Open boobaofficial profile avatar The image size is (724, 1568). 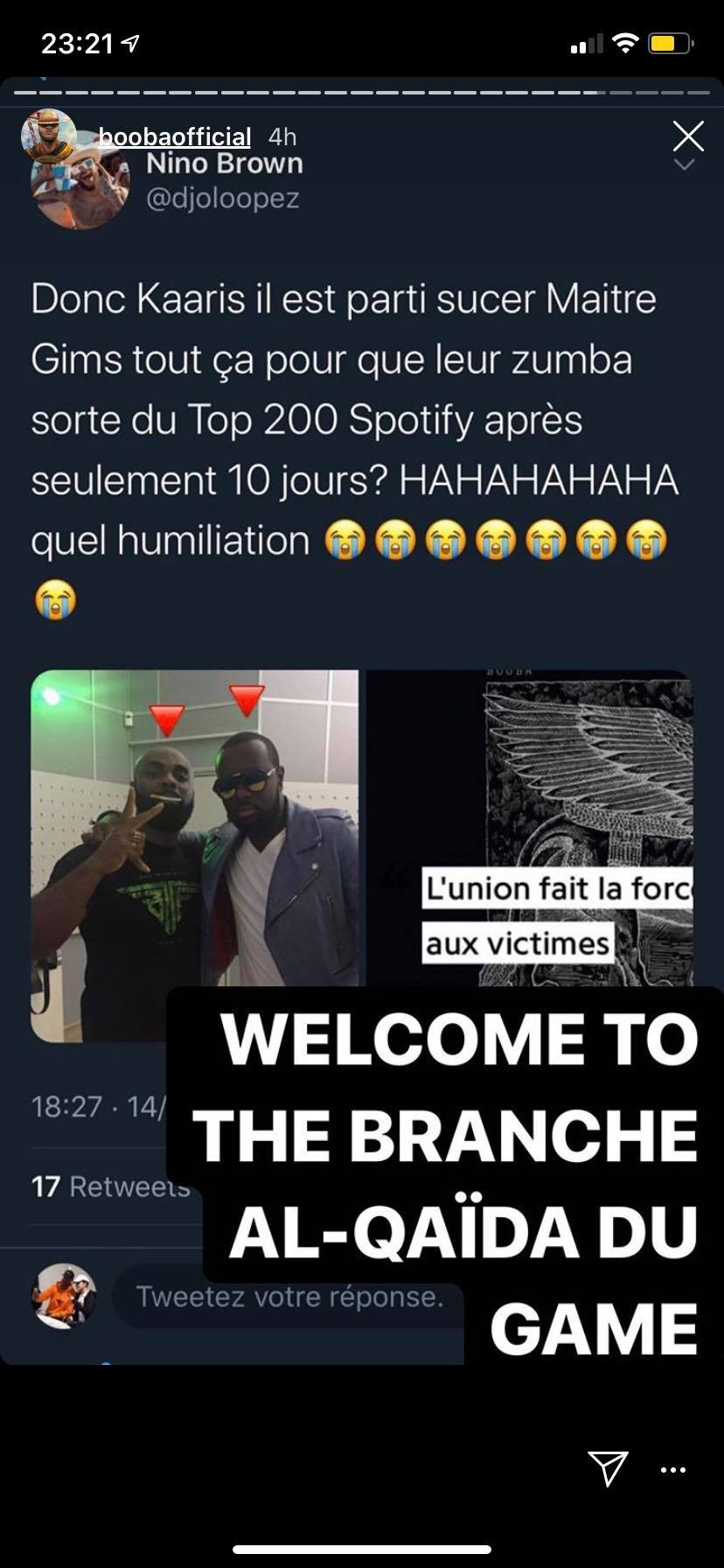click(49, 136)
